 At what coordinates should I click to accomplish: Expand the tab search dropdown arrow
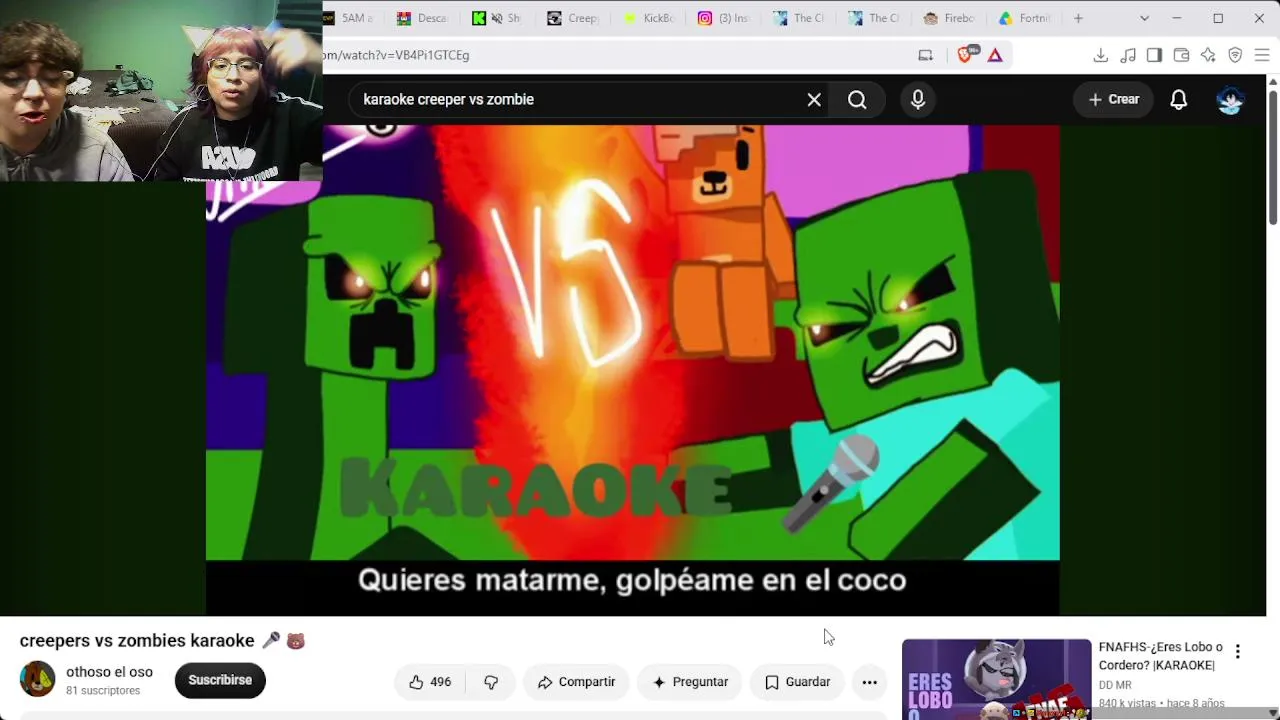click(x=1144, y=18)
